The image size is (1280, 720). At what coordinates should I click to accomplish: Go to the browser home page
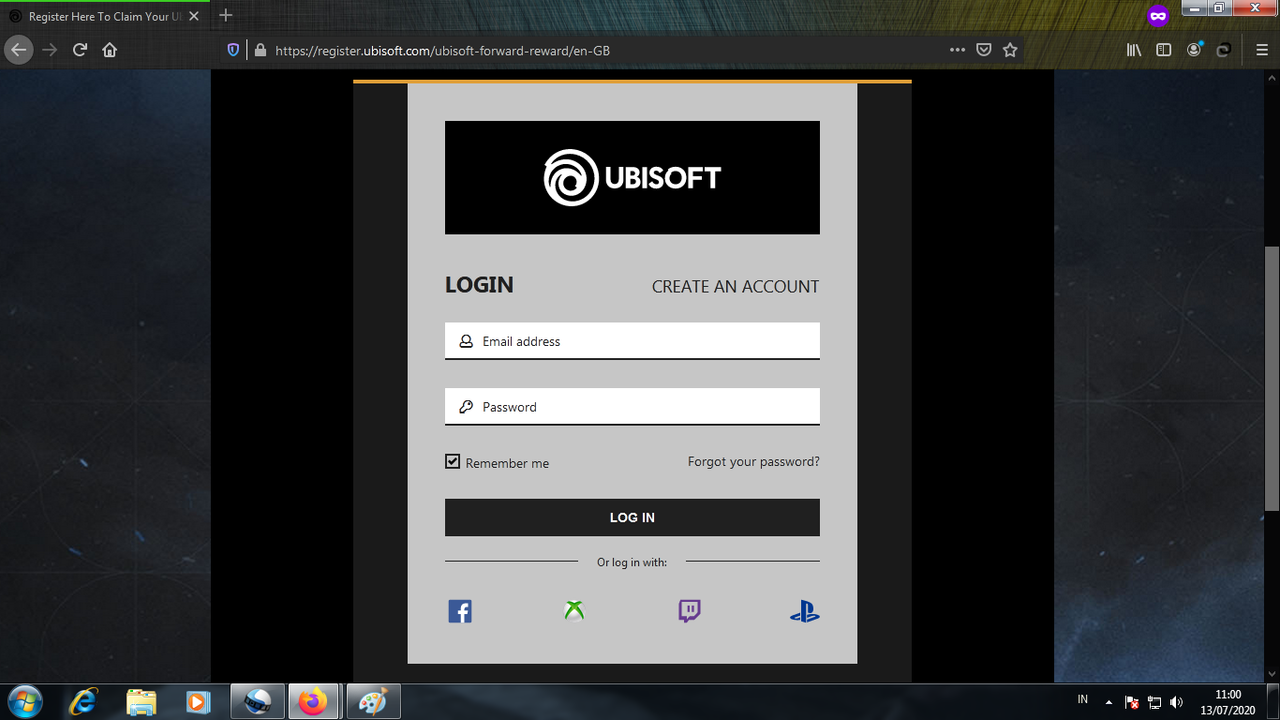pyautogui.click(x=110, y=50)
